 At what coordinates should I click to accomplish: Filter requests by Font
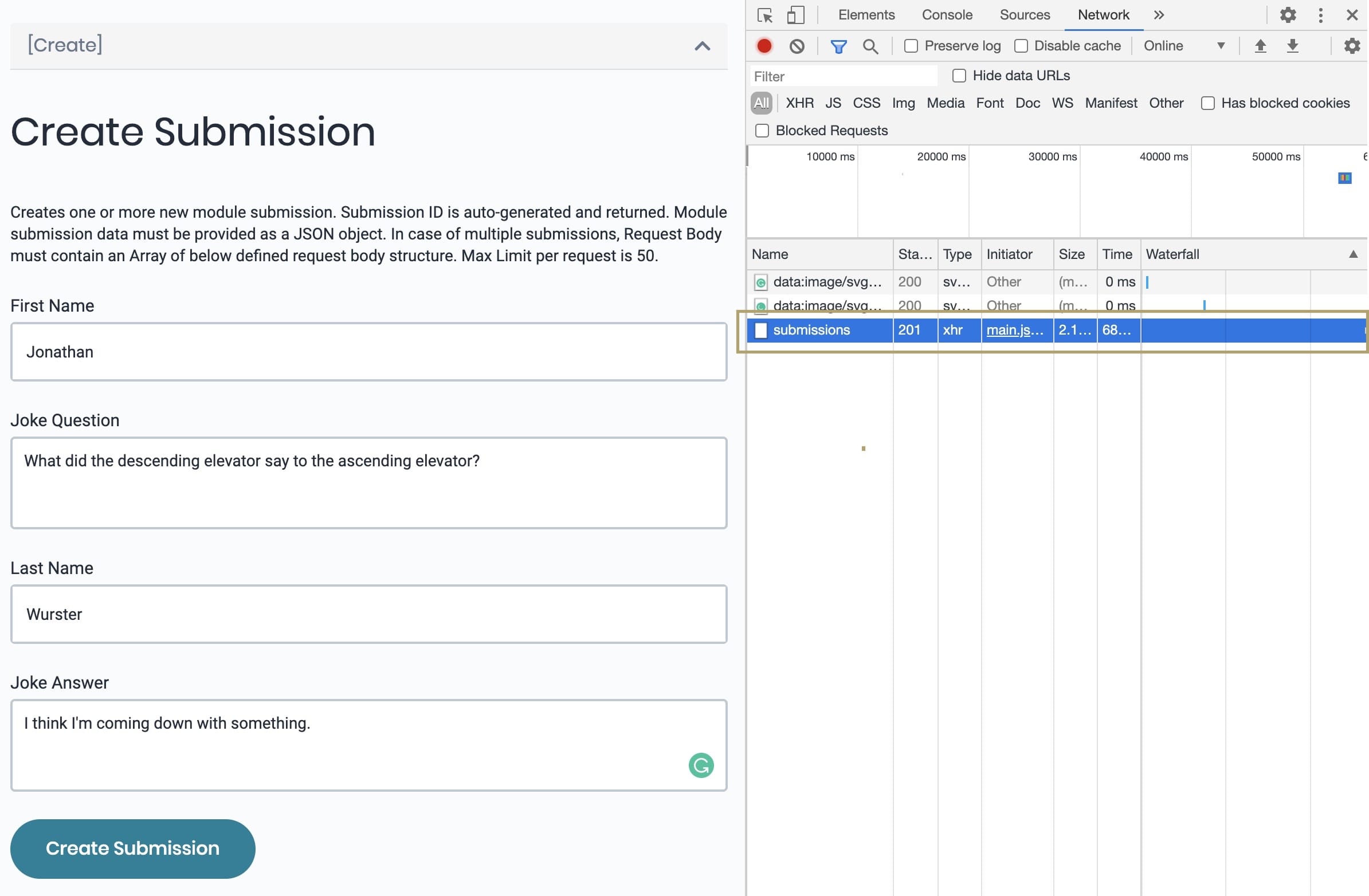(x=990, y=103)
